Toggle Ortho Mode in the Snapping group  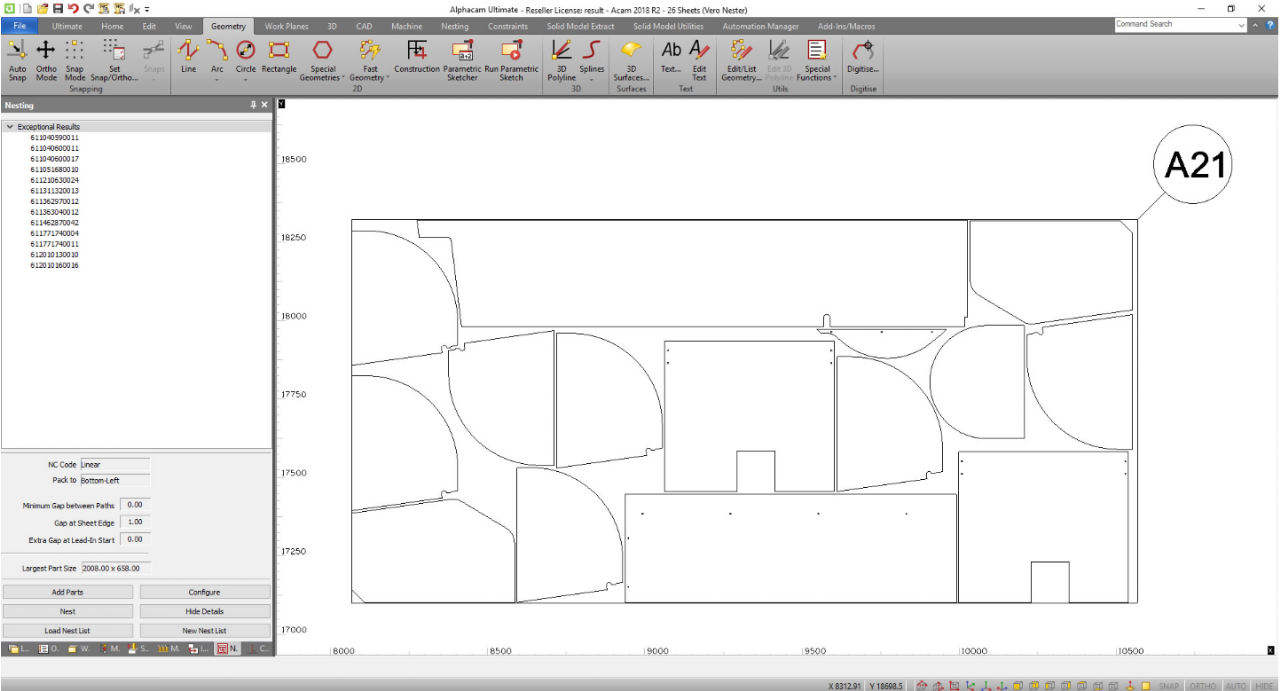coord(46,60)
